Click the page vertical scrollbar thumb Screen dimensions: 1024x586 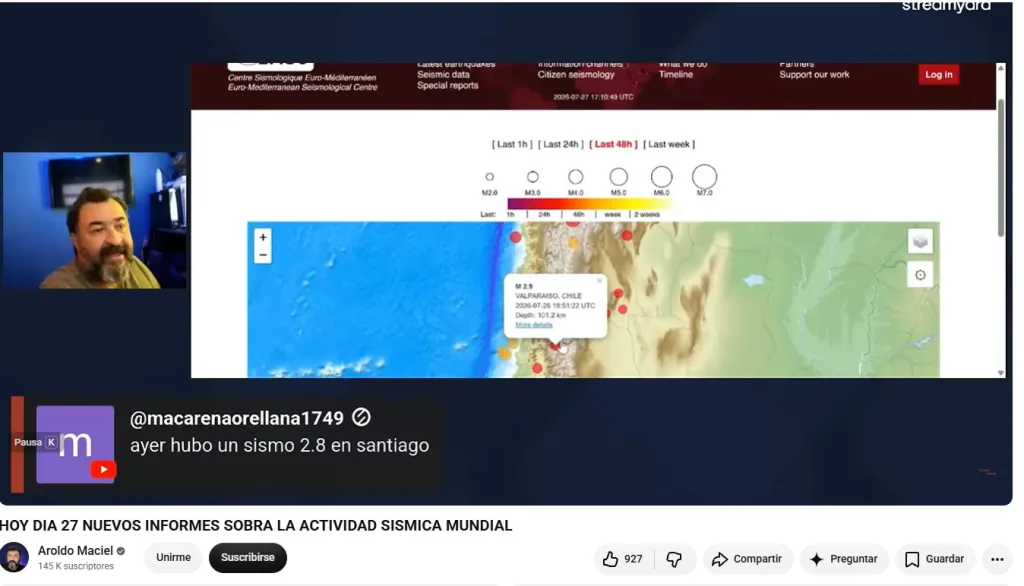click(x=1000, y=167)
